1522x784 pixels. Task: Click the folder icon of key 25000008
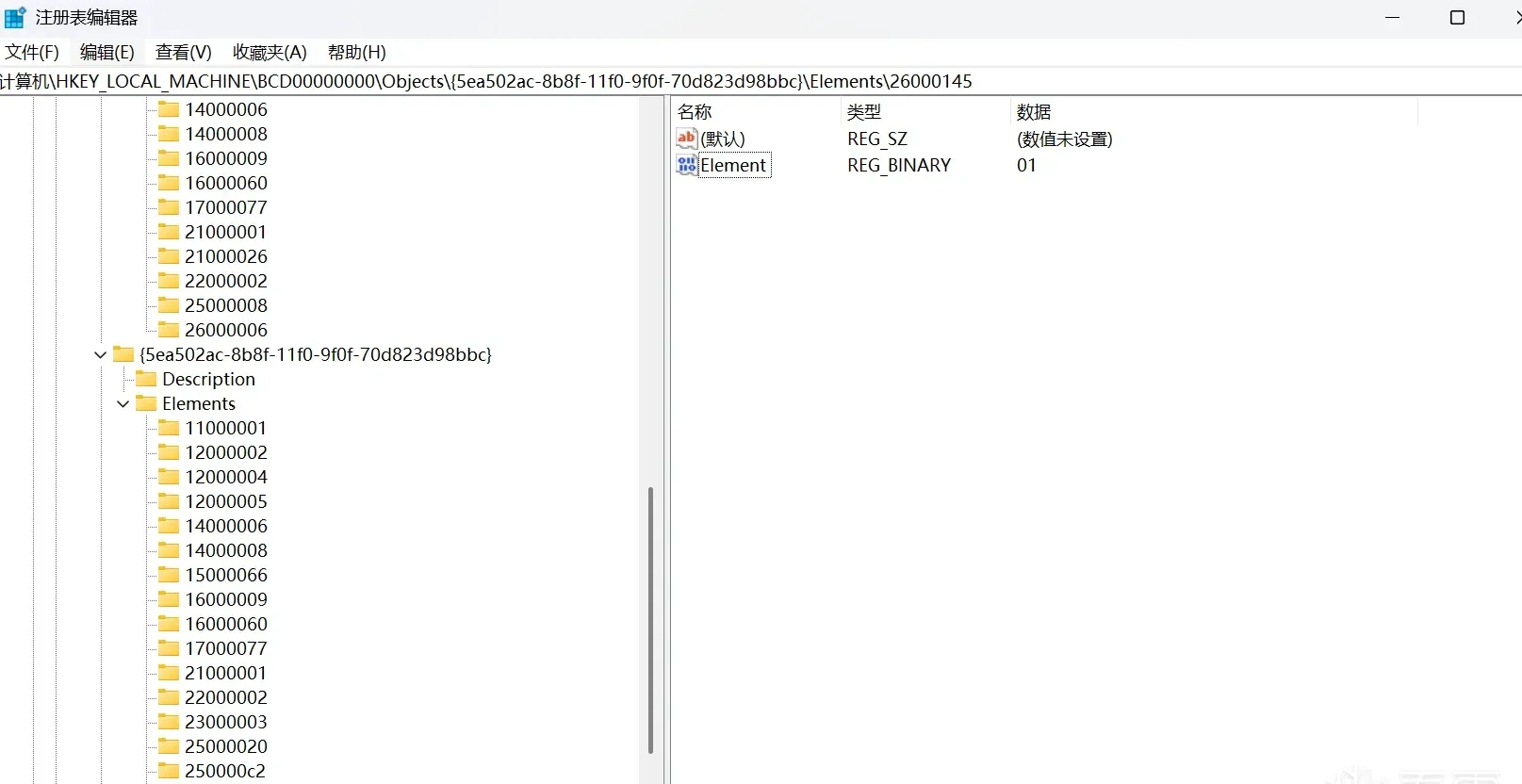[x=169, y=305]
